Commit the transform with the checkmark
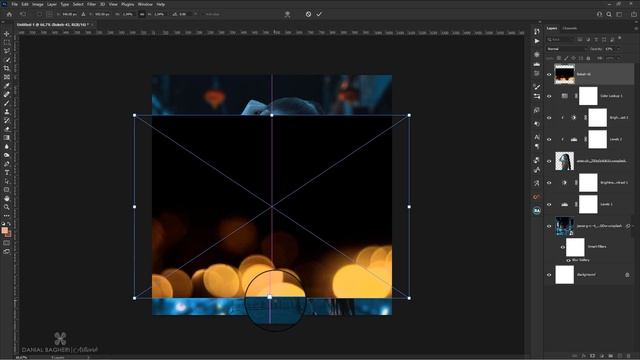The width and height of the screenshot is (640, 360). 319,14
